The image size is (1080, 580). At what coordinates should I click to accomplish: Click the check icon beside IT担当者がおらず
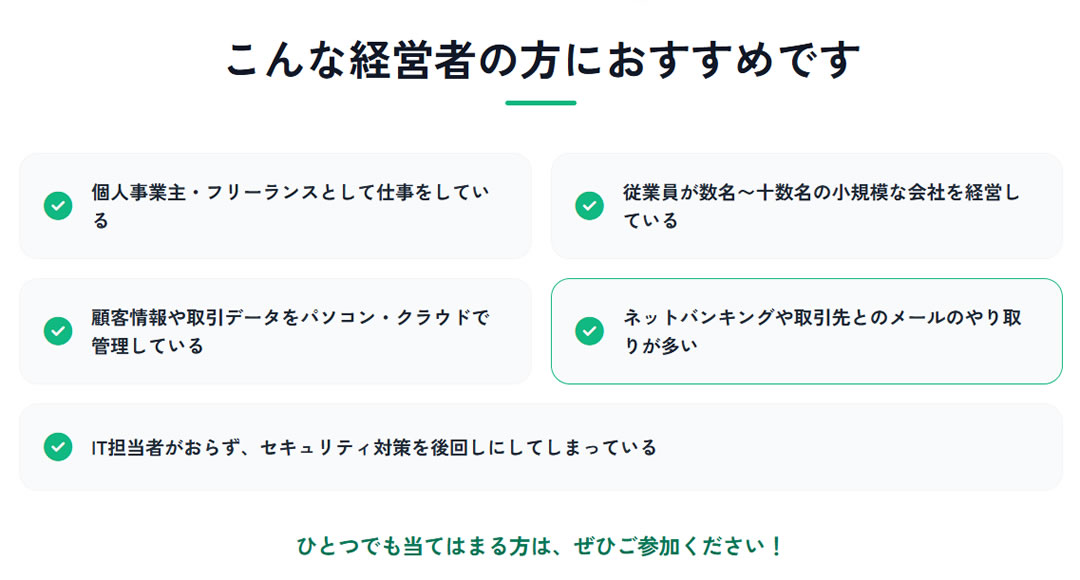(58, 447)
